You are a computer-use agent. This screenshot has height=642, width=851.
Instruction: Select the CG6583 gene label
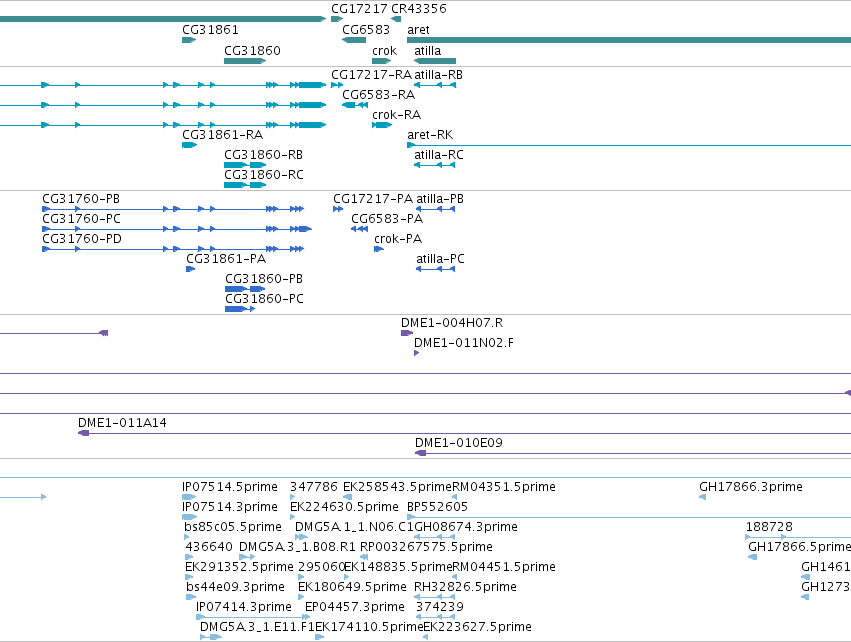click(366, 29)
